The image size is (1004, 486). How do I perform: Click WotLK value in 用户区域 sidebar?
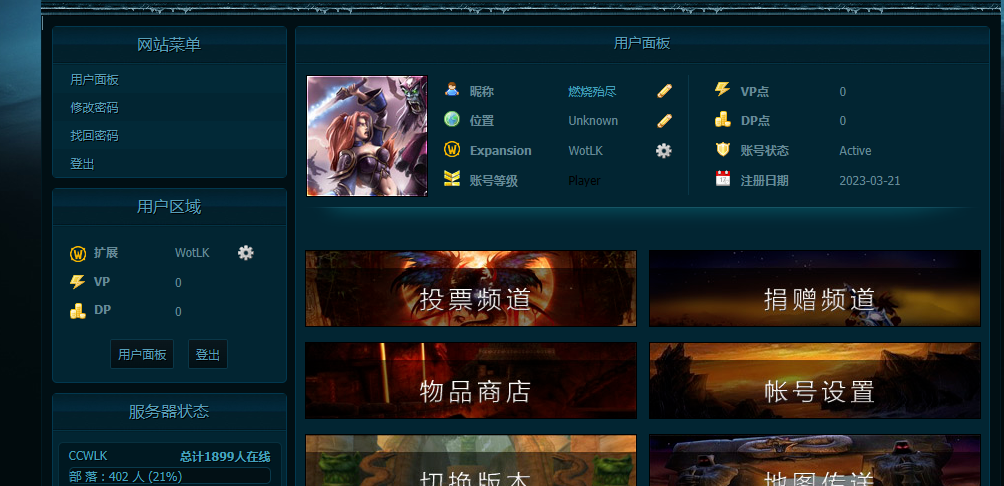pyautogui.click(x=192, y=253)
